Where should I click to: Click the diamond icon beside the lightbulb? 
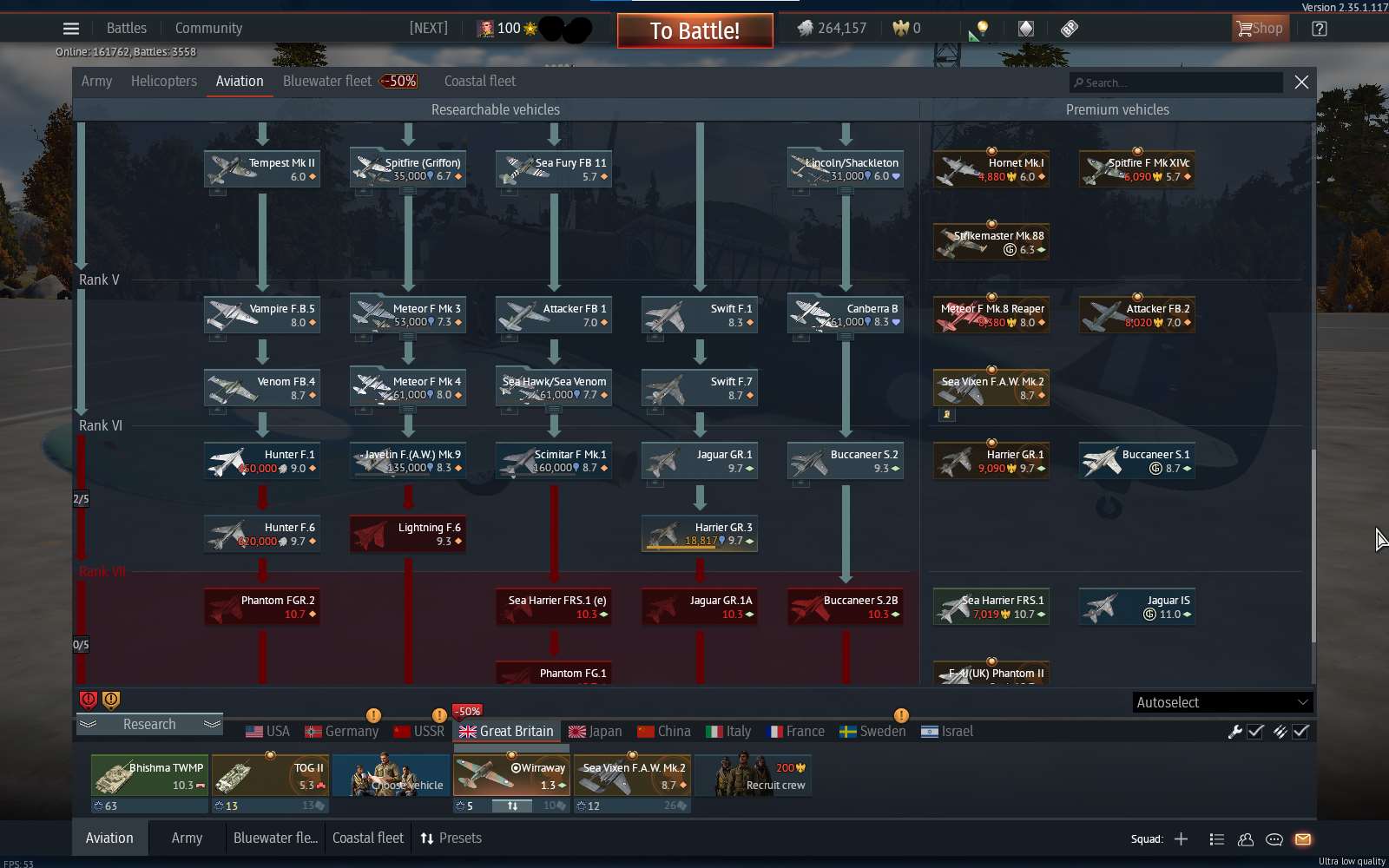(1025, 29)
